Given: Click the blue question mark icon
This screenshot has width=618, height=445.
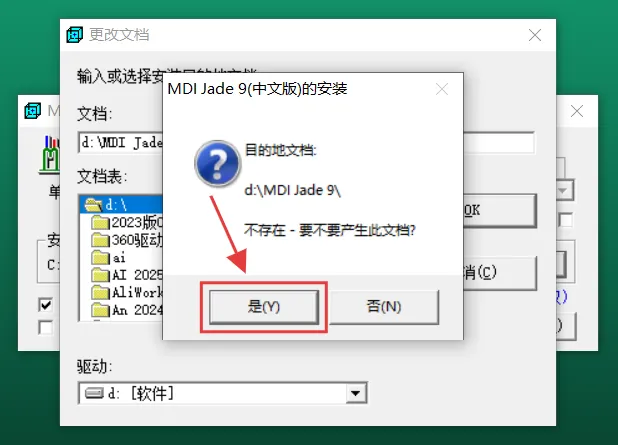Looking at the screenshot, I should click(217, 163).
